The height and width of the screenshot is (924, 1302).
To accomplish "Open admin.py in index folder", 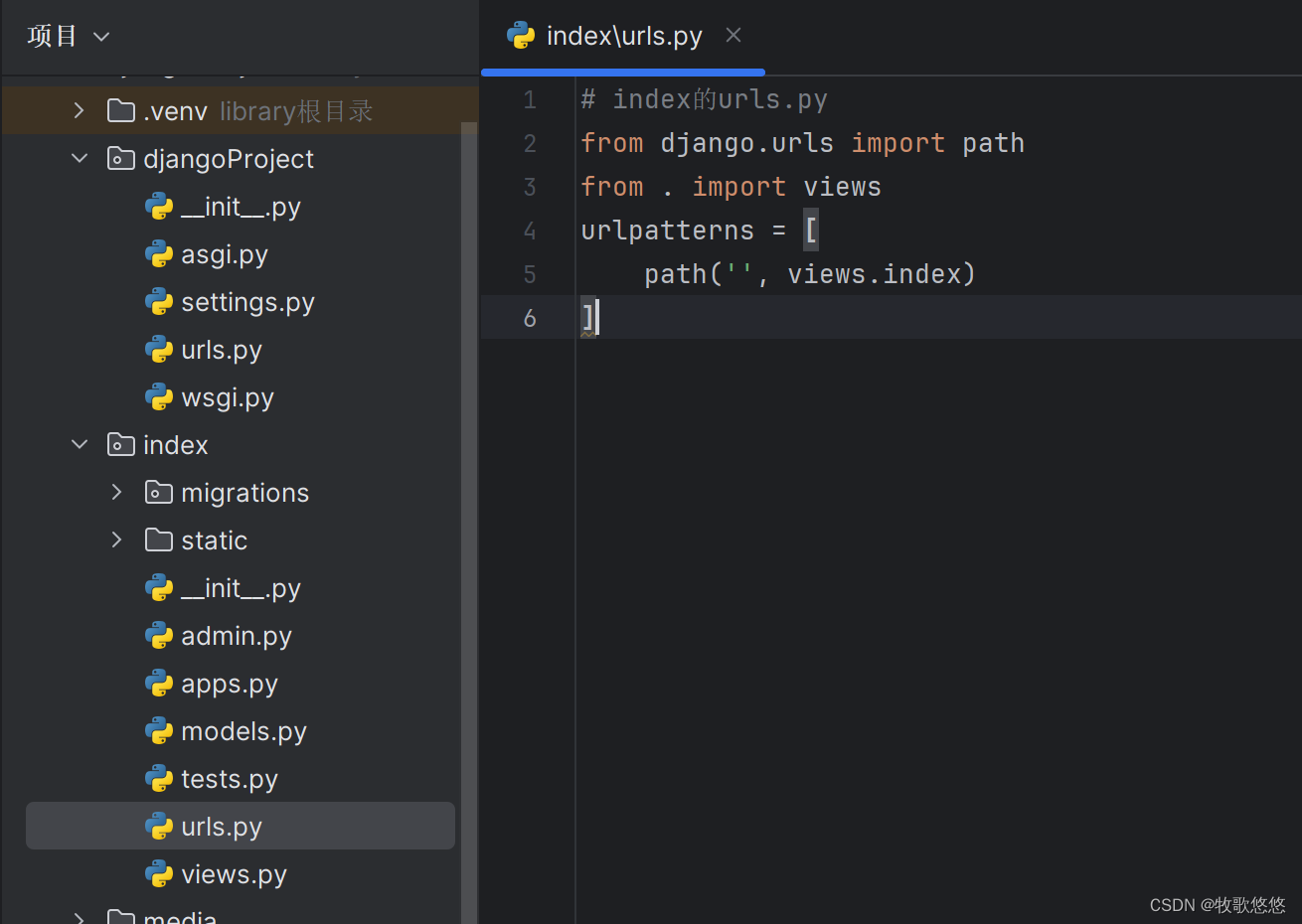I will pyautogui.click(x=237, y=636).
